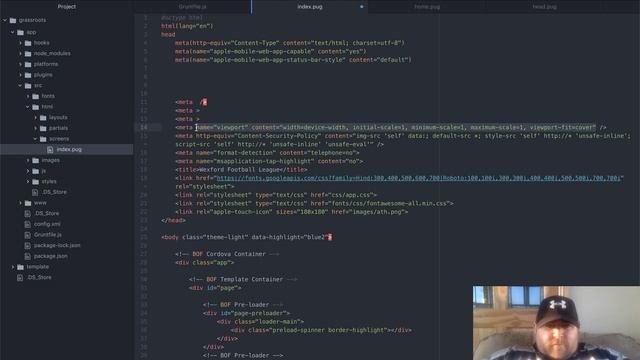Click the body class="theme-light" line

[x=247, y=237]
